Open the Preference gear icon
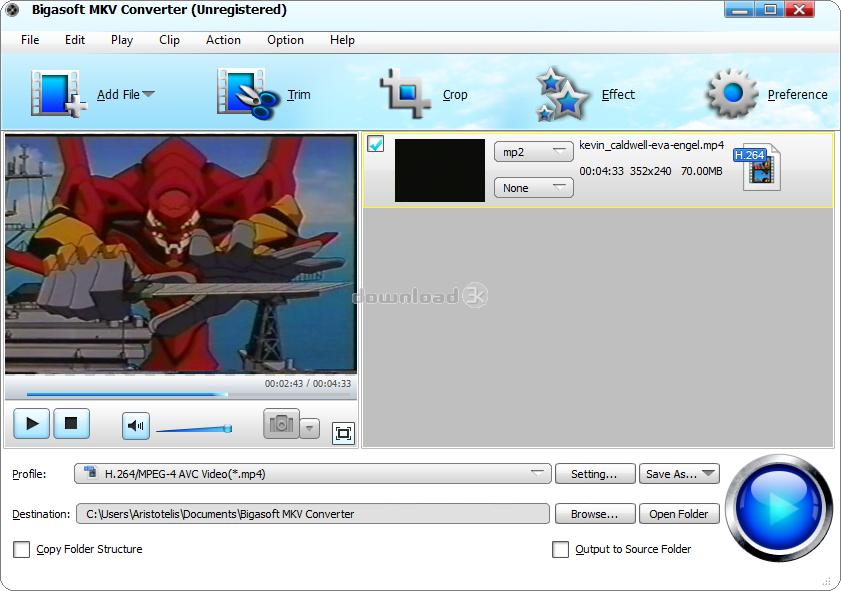The image size is (841, 591). (x=732, y=93)
